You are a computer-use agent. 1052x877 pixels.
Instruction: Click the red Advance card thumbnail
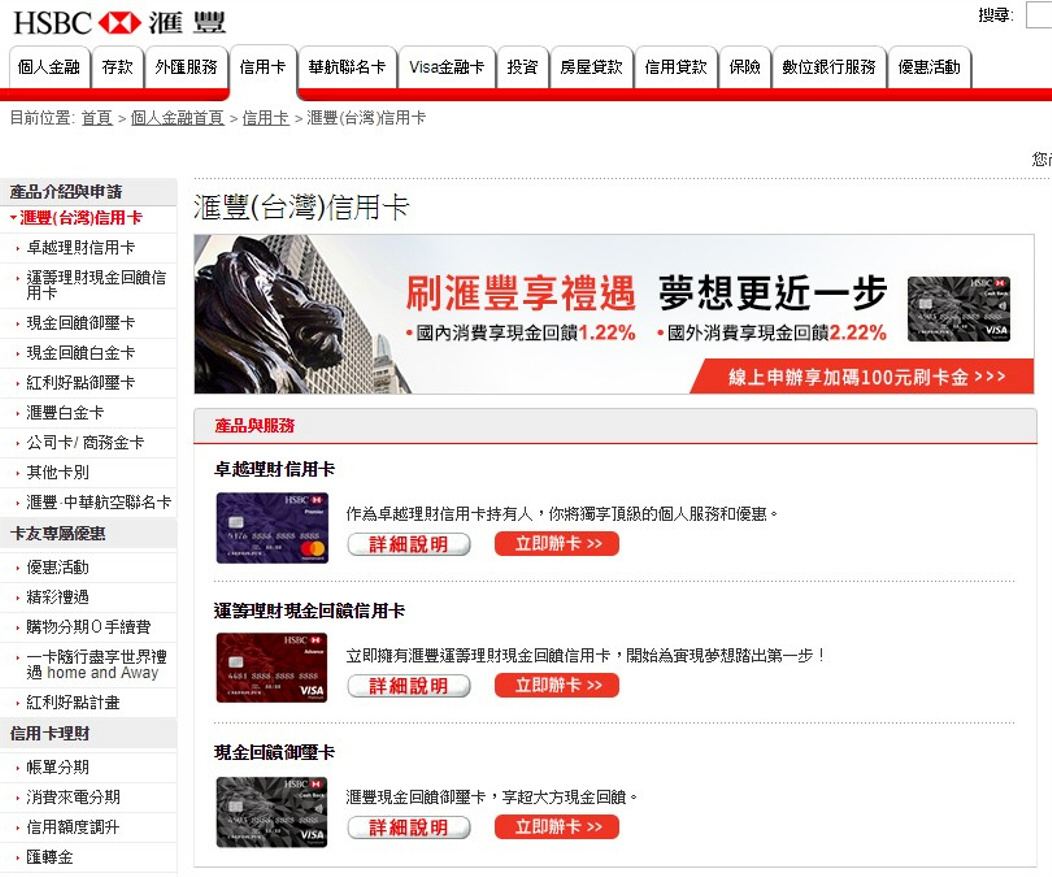(x=272, y=668)
